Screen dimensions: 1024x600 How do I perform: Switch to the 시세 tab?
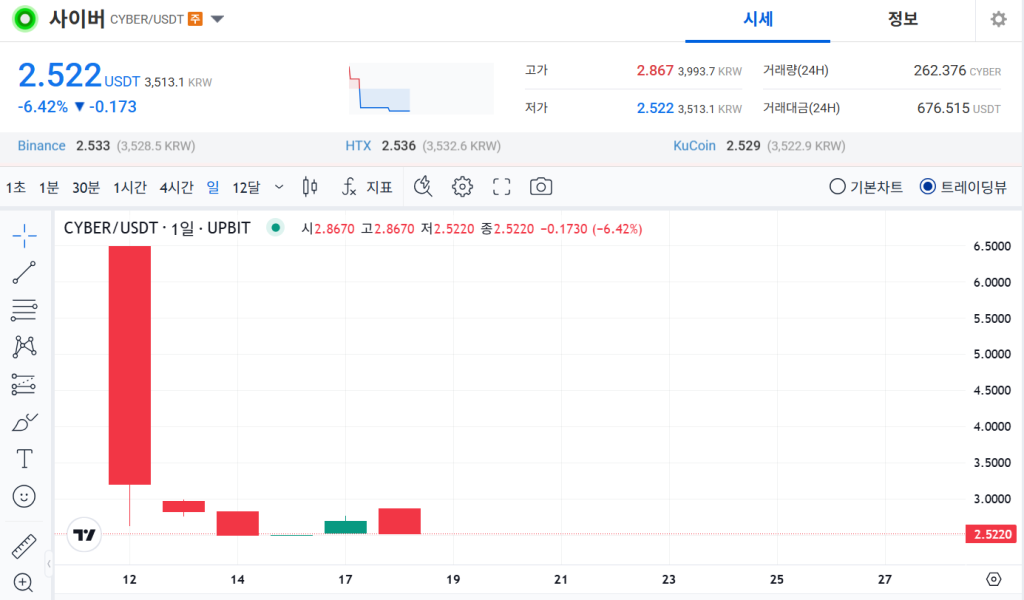tap(758, 20)
